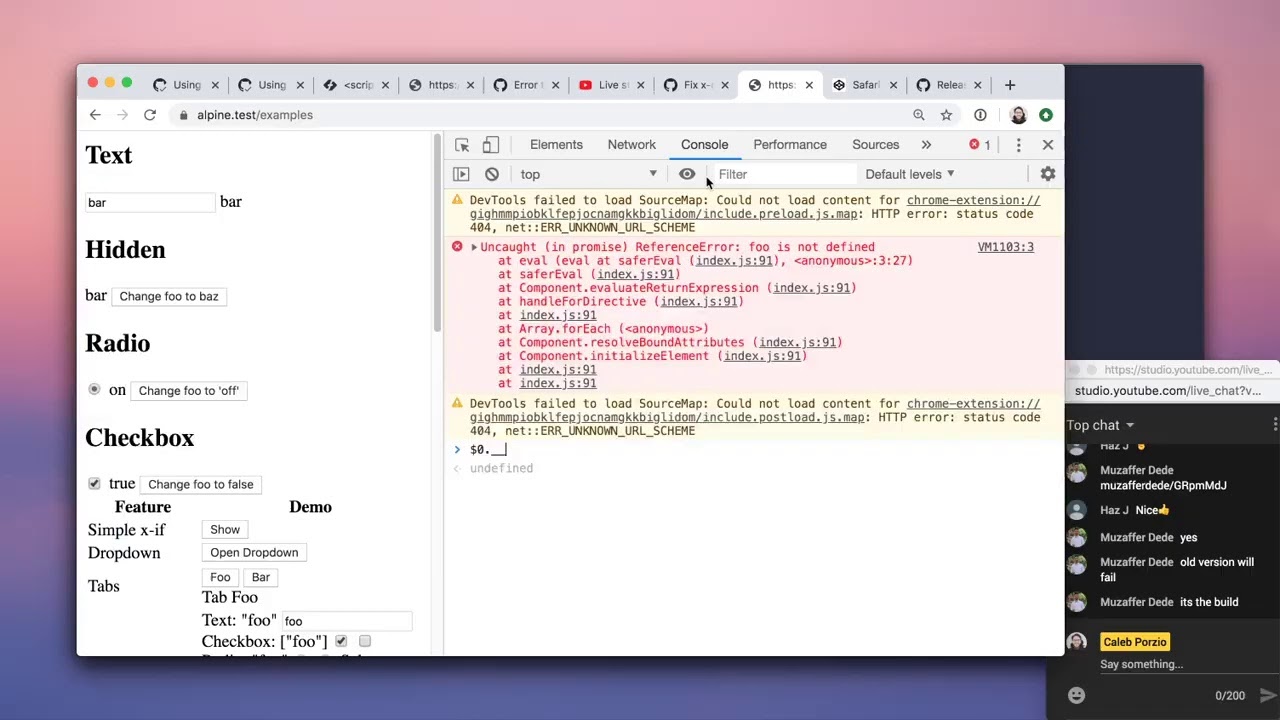
Task: Toggle the device toolbar in DevTools
Action: tap(491, 145)
